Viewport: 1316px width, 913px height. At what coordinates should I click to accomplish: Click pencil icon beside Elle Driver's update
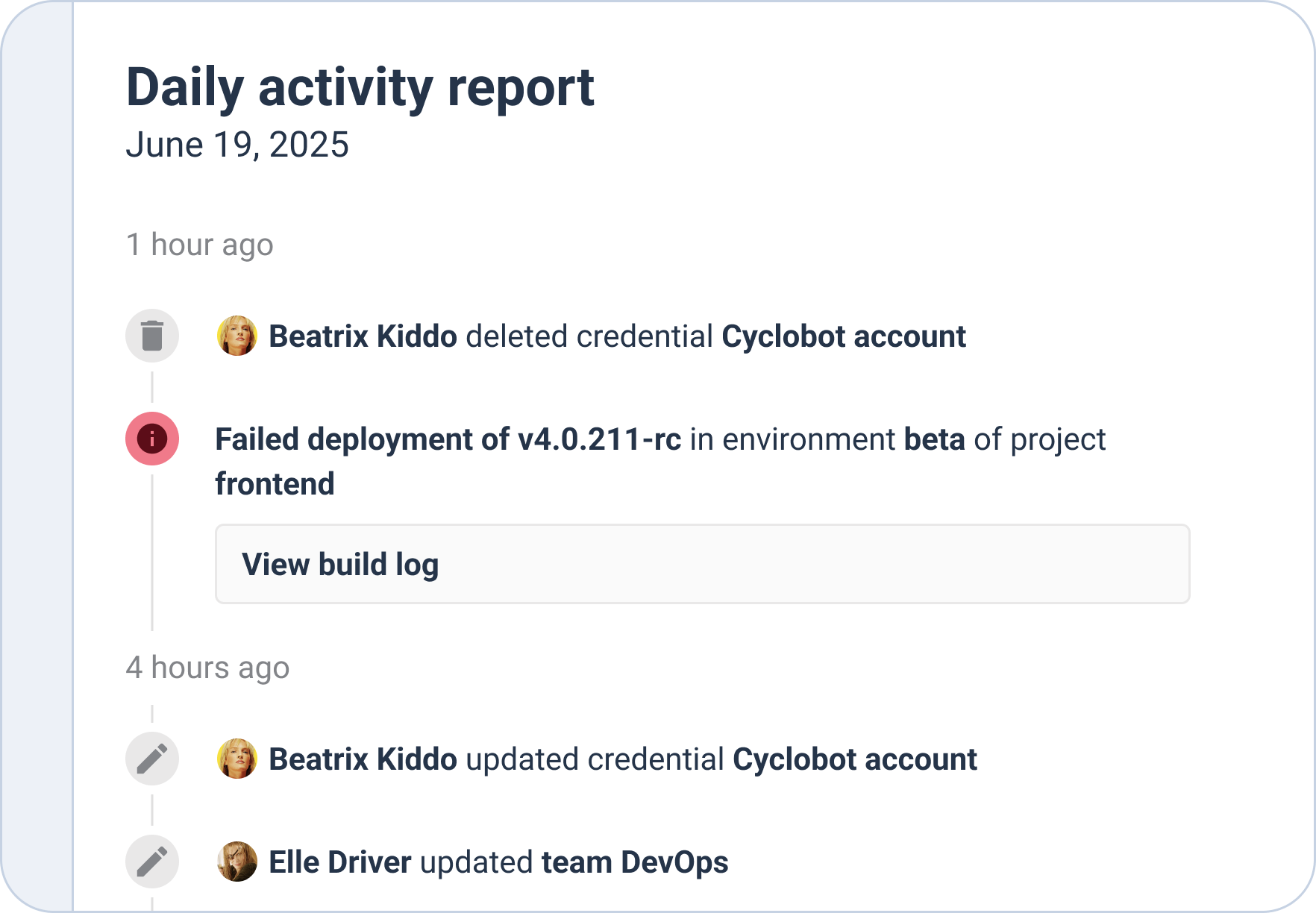[x=152, y=862]
